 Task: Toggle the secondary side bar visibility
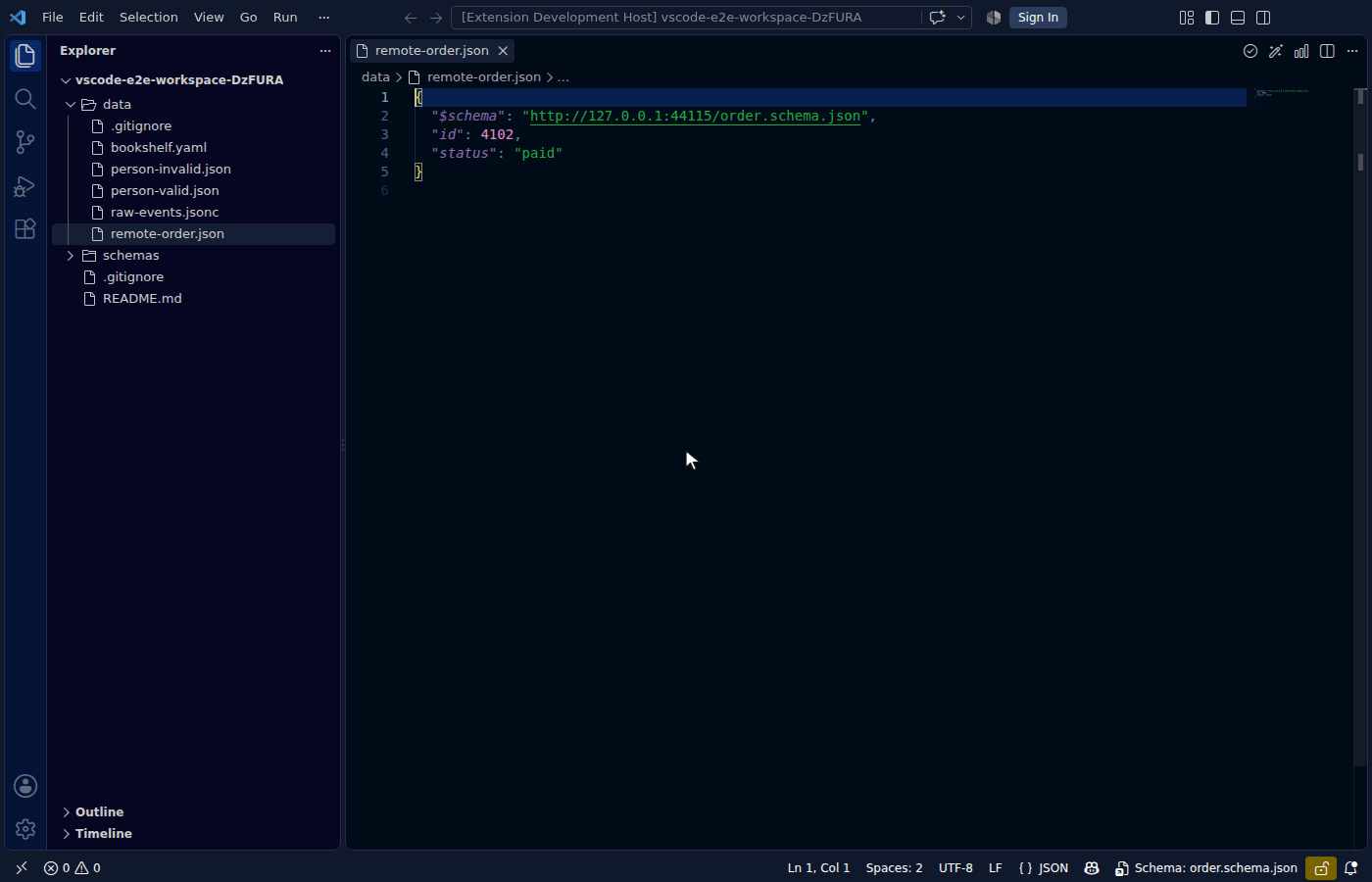pyautogui.click(x=1263, y=18)
